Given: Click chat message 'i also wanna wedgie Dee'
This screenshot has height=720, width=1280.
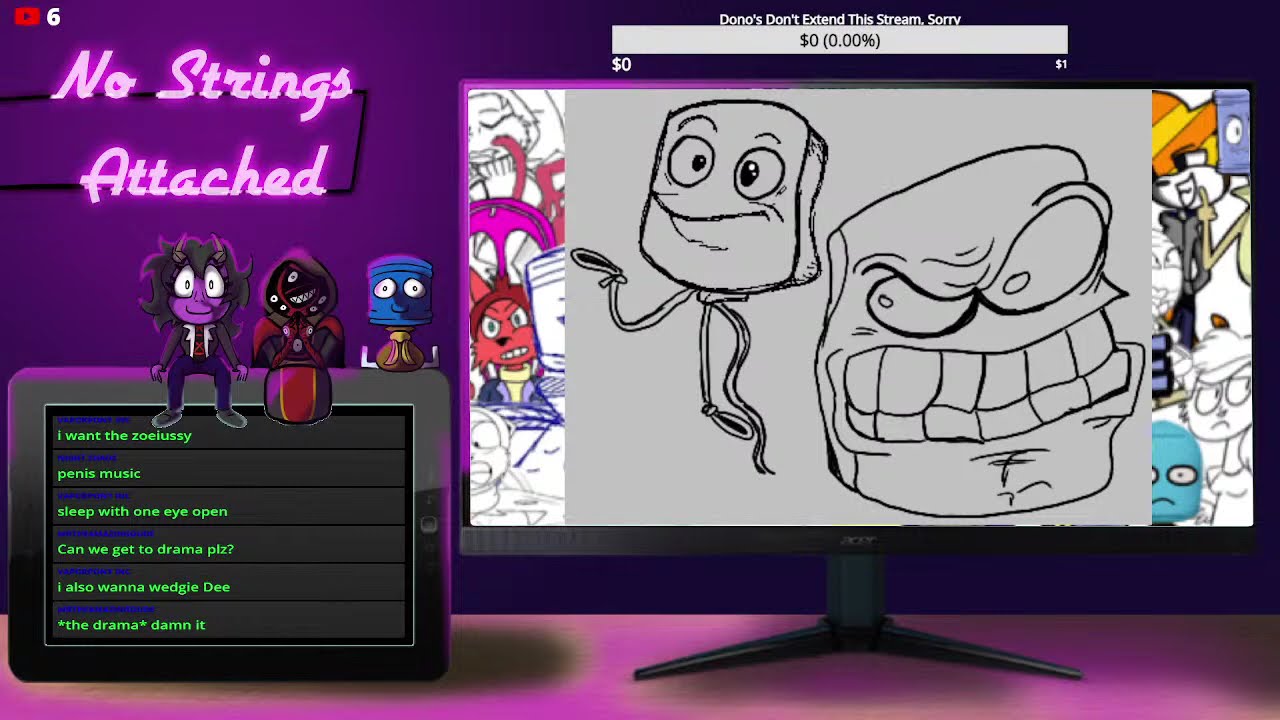Looking at the screenshot, I should (143, 587).
